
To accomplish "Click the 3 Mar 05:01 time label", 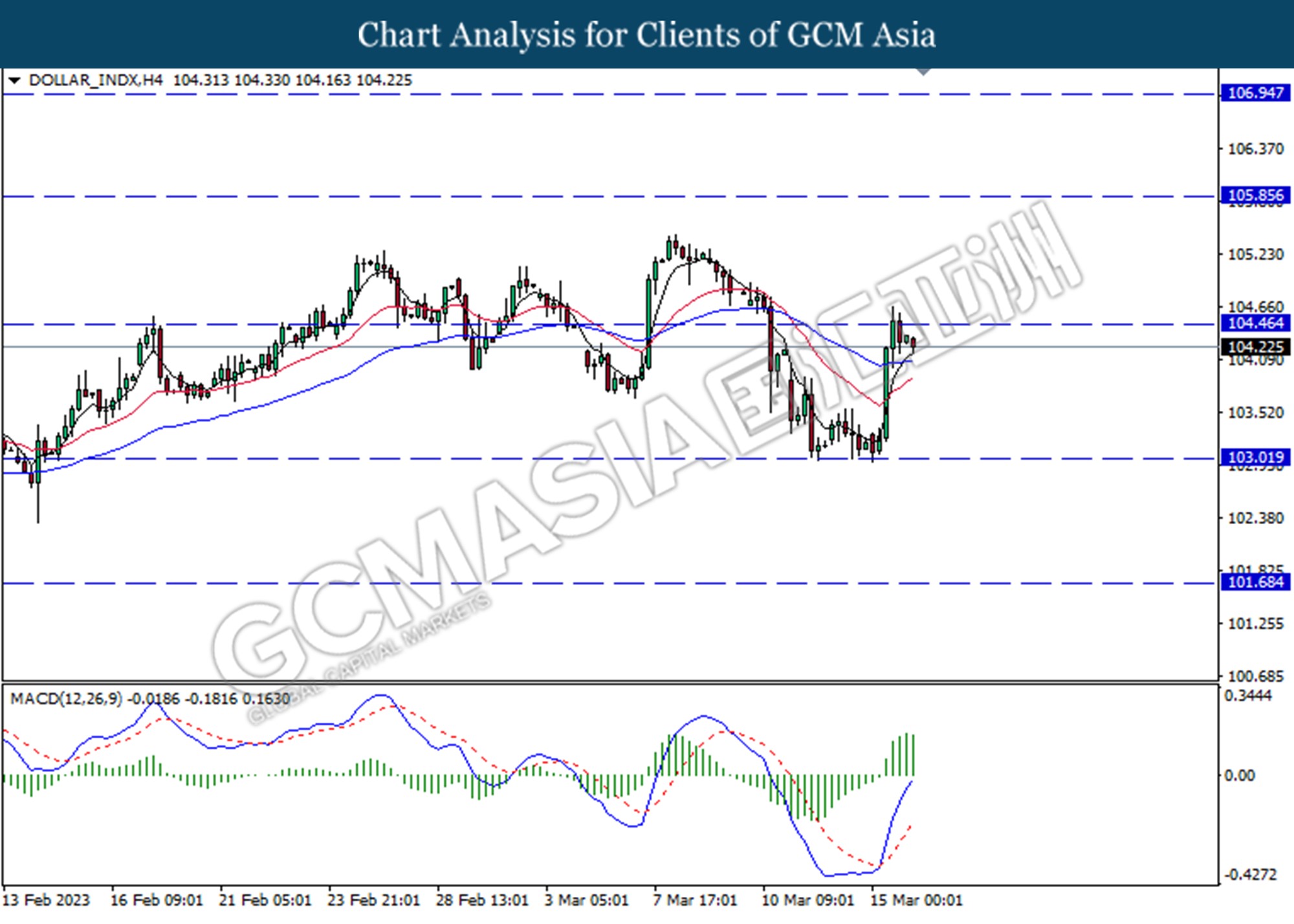I will pyautogui.click(x=587, y=900).
